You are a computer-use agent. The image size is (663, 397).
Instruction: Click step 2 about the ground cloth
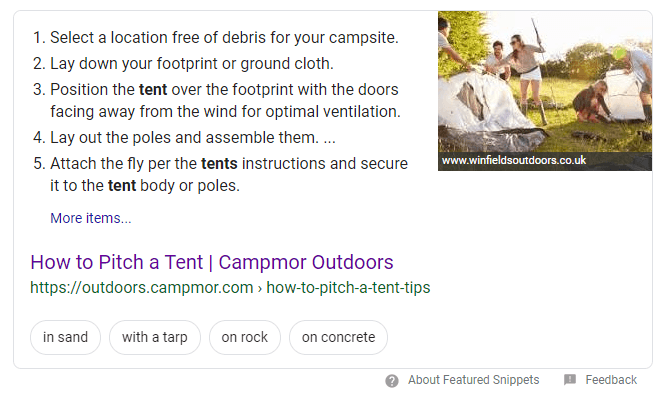click(x=183, y=63)
